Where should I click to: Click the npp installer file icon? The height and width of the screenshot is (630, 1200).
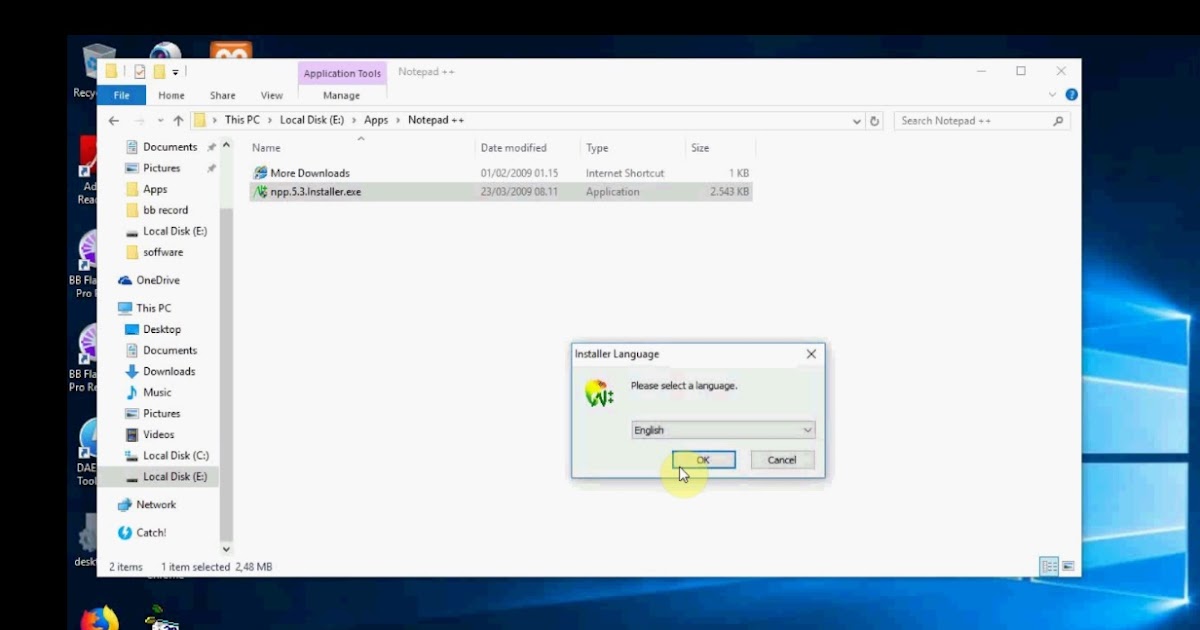261,192
